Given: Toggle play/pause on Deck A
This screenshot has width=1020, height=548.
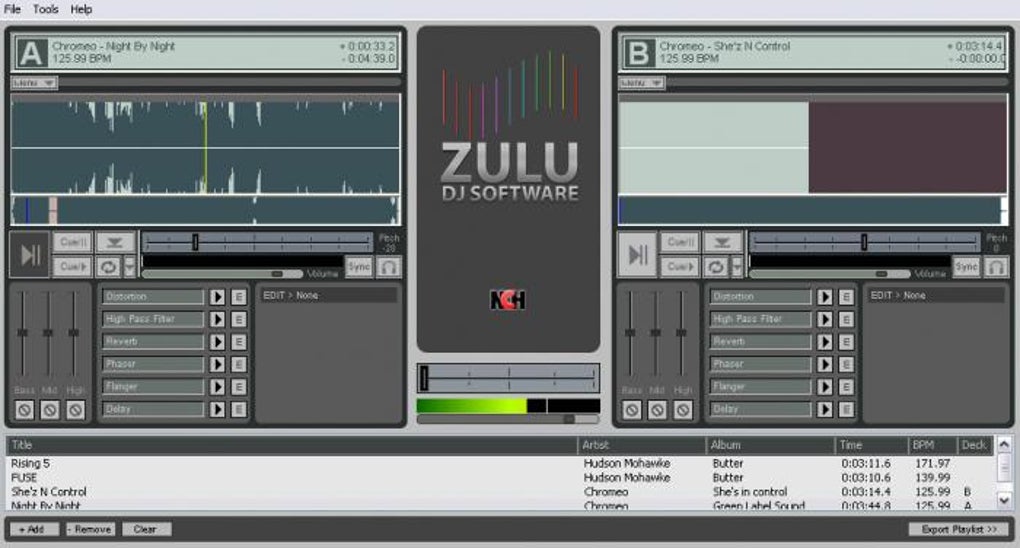Looking at the screenshot, I should pos(30,254).
